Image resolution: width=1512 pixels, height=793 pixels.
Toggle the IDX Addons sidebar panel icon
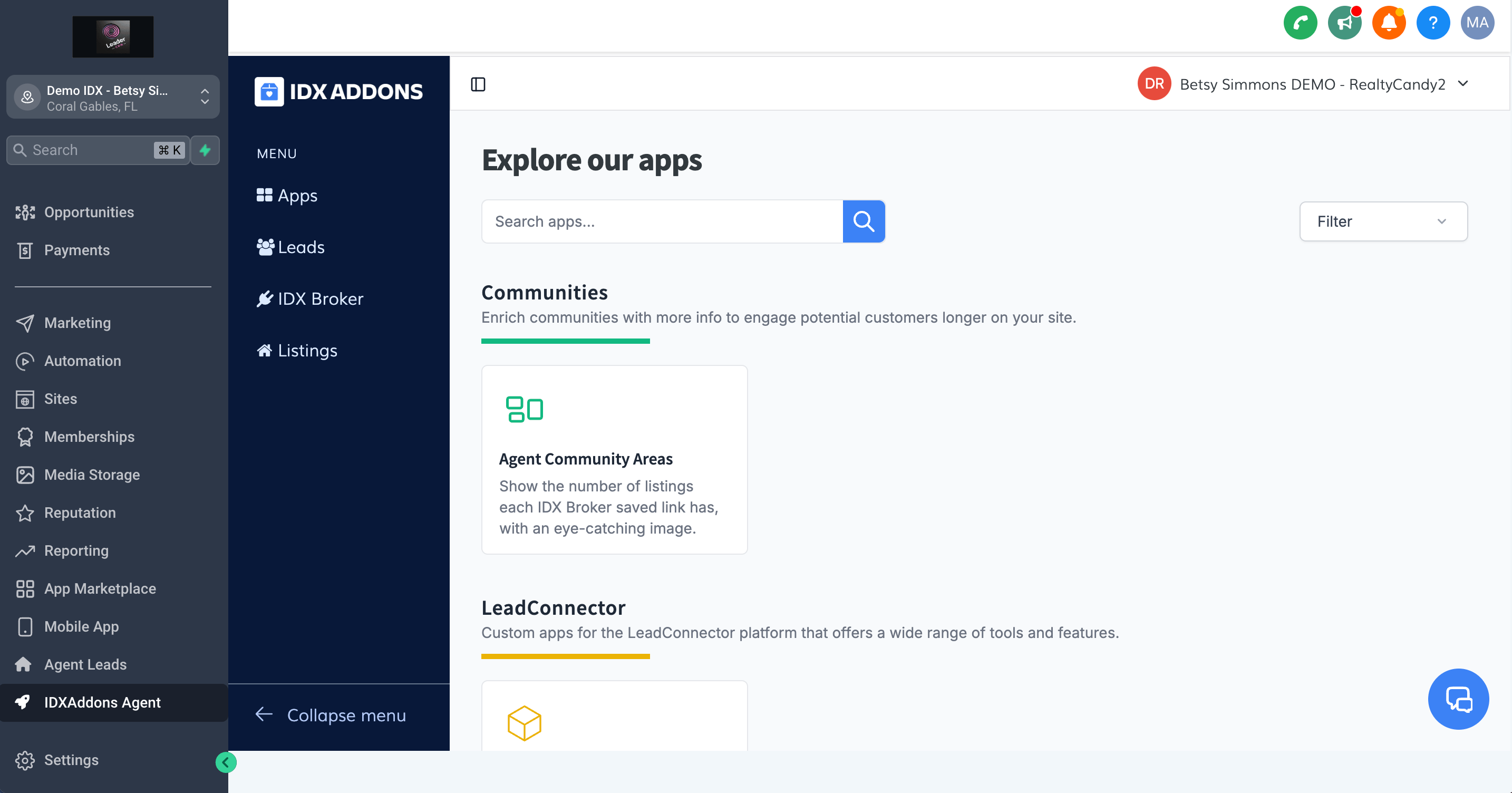(x=478, y=84)
